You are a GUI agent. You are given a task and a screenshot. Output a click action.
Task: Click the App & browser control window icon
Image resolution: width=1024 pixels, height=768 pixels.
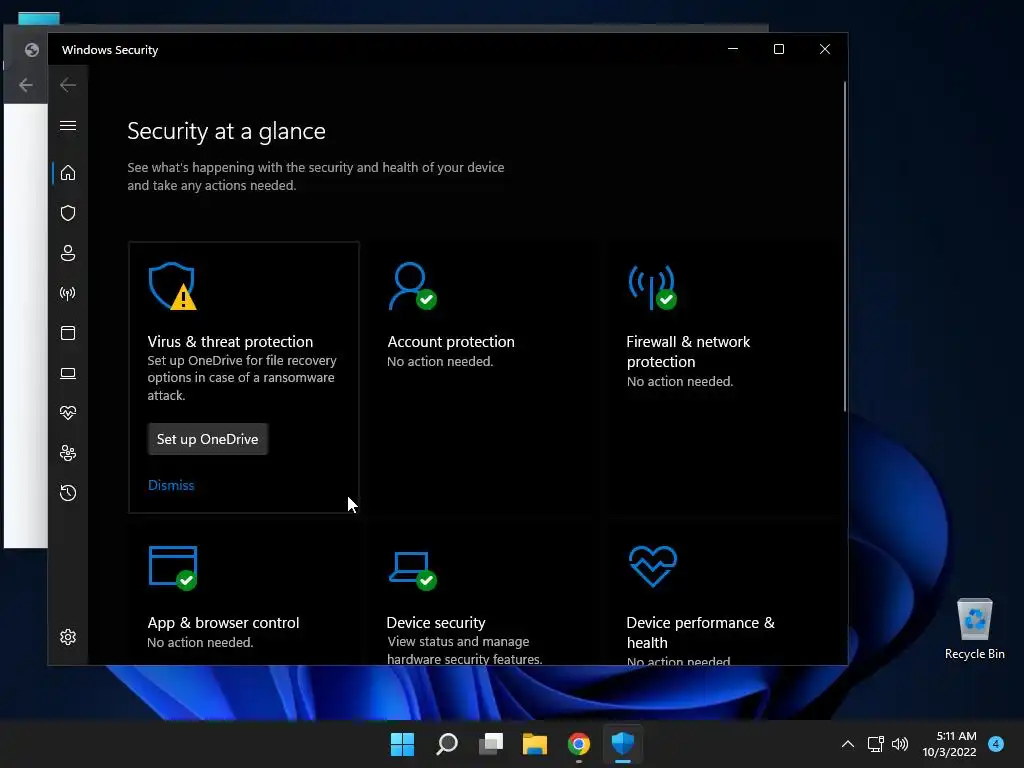172,568
